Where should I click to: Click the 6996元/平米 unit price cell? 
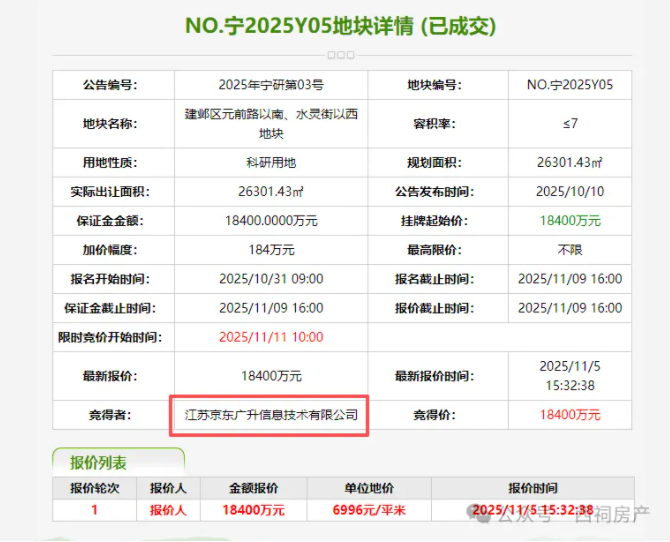coord(368,510)
